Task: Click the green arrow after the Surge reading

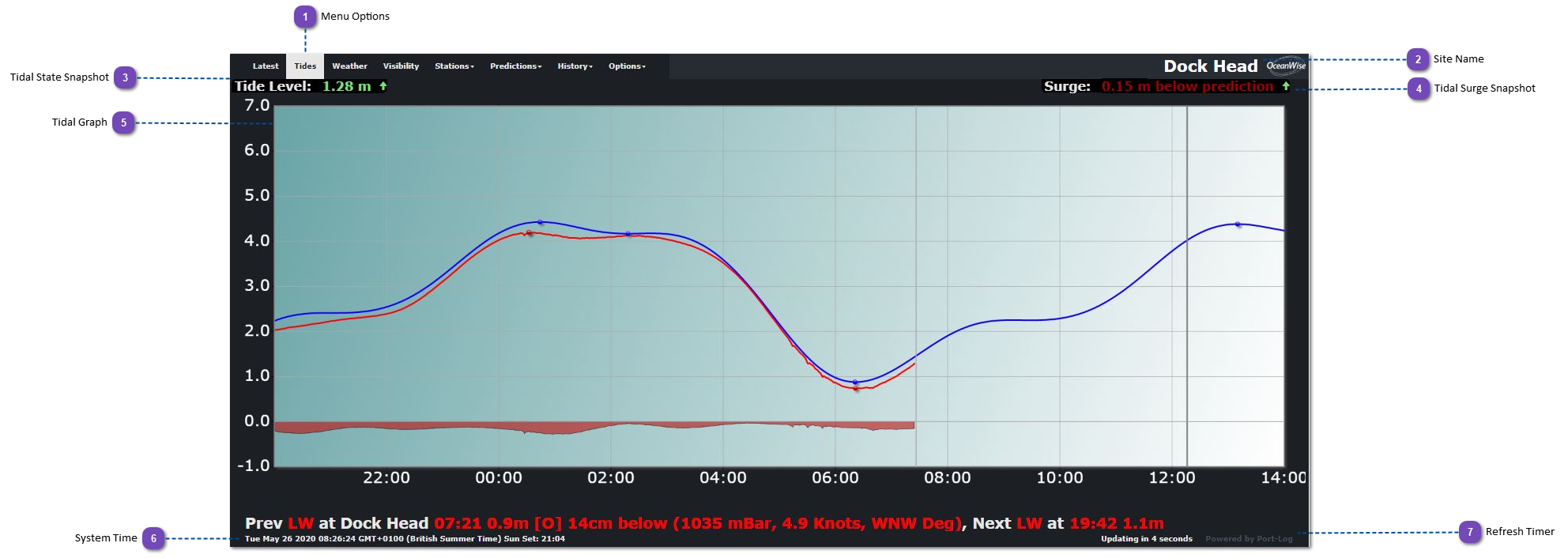Action: [x=1286, y=86]
